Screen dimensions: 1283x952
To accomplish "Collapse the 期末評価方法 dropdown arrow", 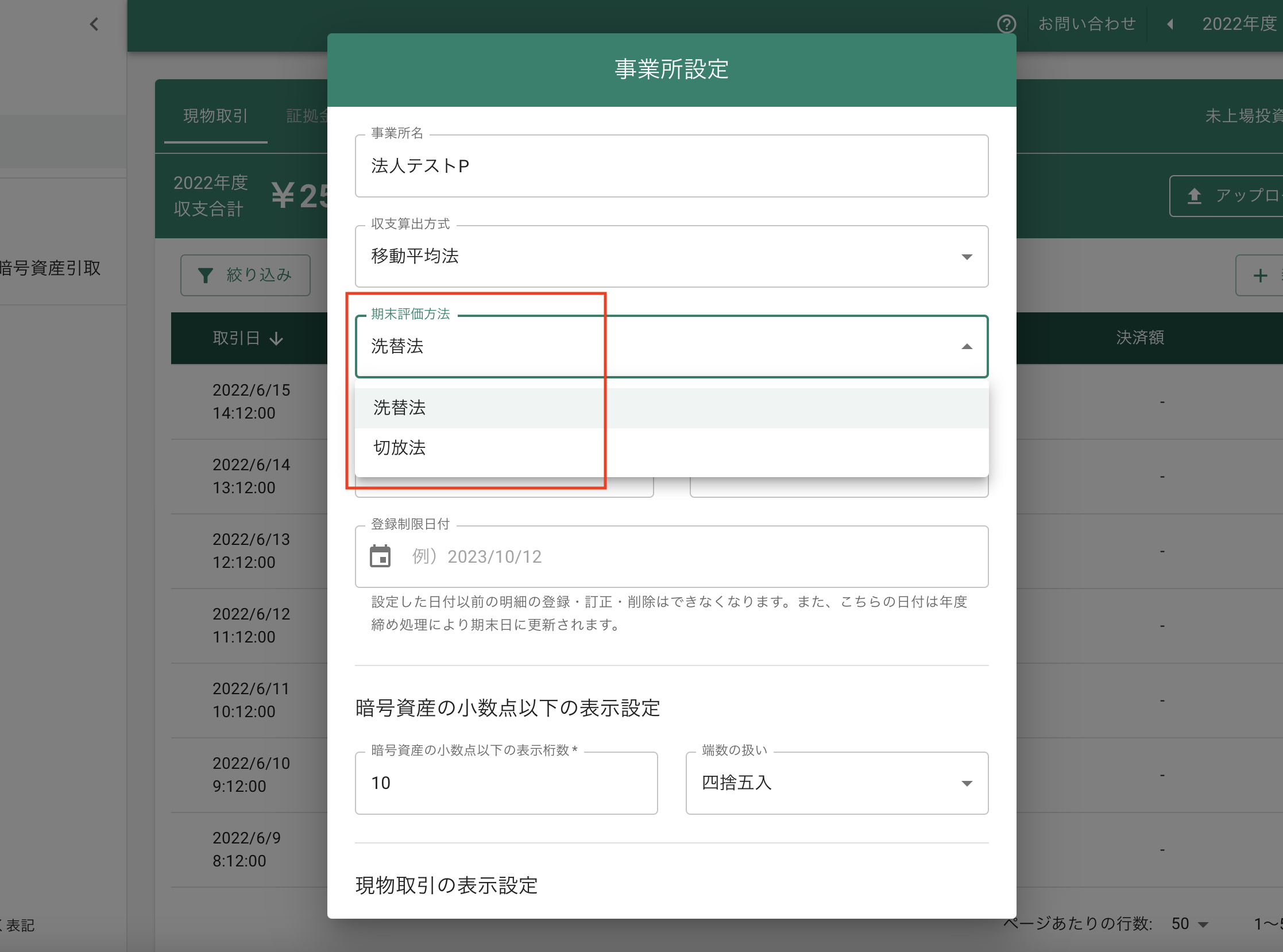I will point(967,346).
